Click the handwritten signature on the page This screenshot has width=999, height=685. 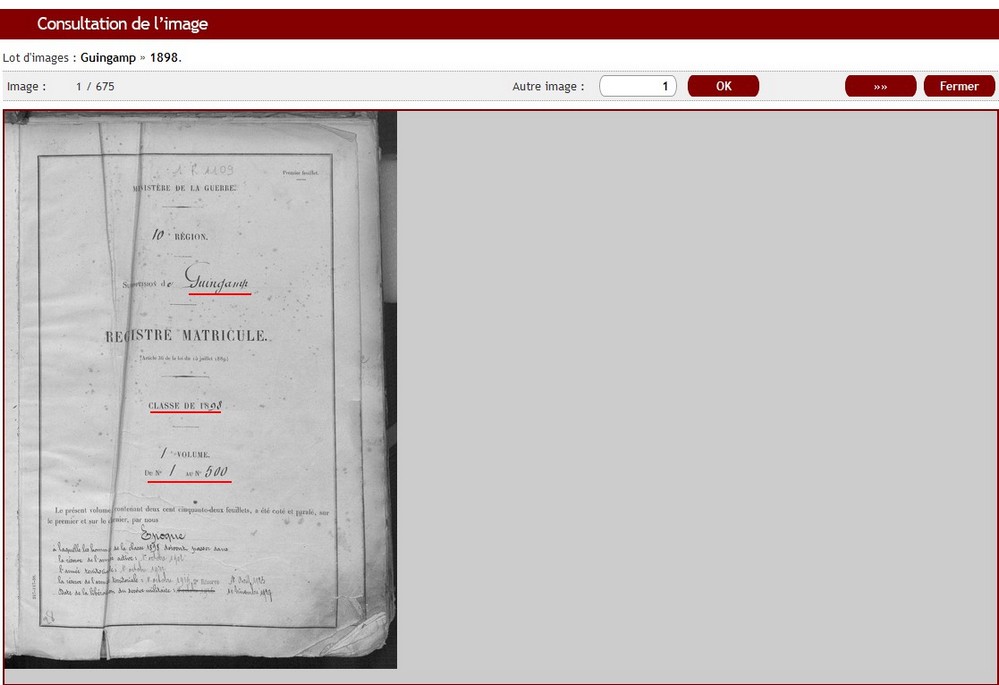coord(163,535)
